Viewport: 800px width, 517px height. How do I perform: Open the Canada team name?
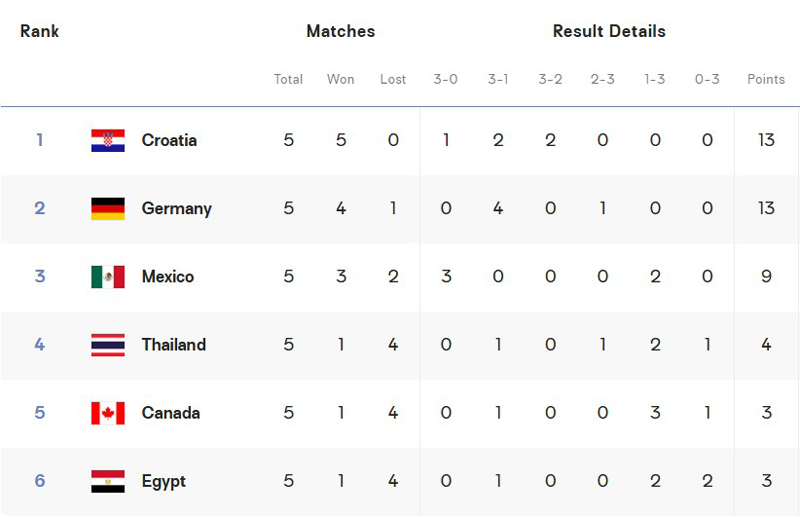tap(170, 413)
